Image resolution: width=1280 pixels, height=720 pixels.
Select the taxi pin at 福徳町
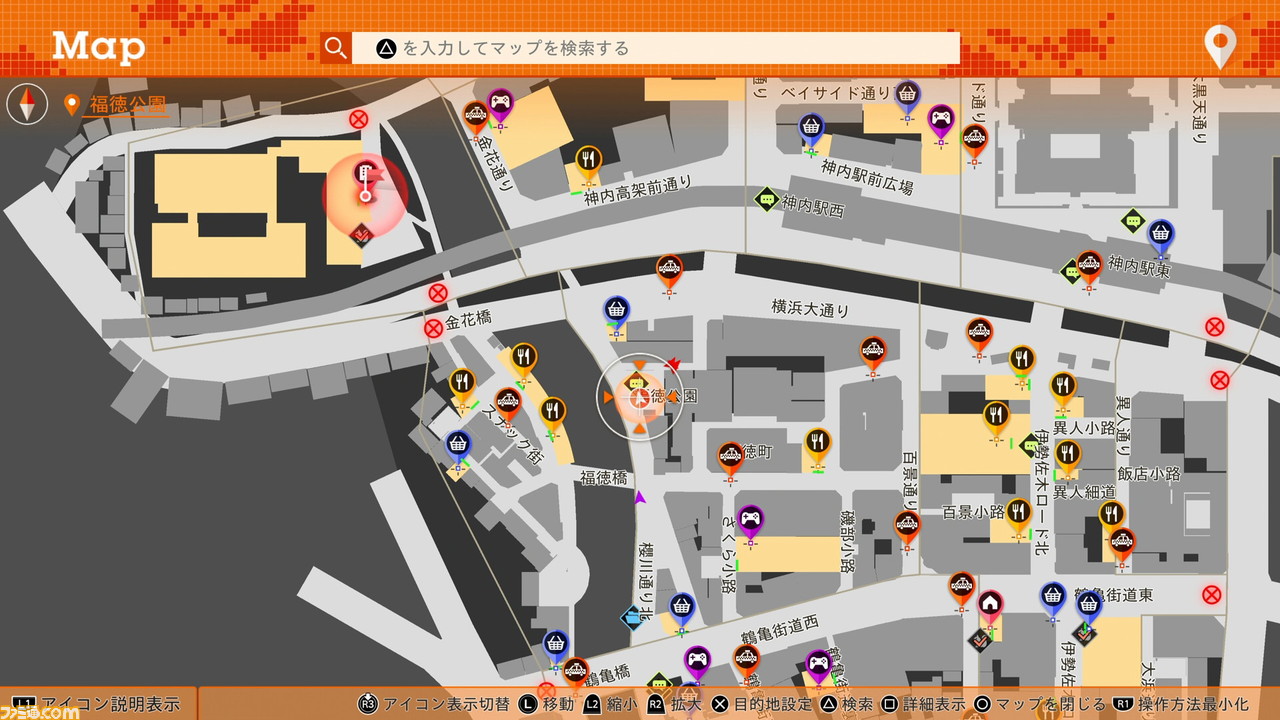pos(731,460)
